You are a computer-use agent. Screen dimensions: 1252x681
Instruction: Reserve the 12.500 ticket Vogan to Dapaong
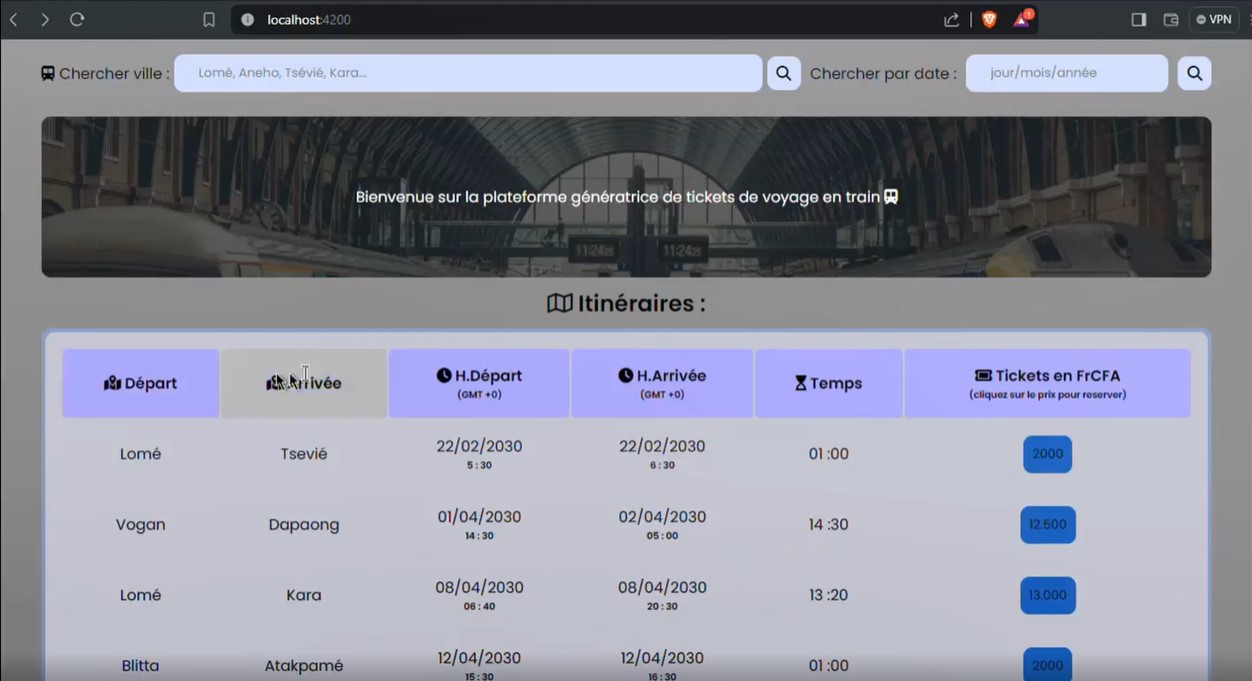tap(1047, 525)
